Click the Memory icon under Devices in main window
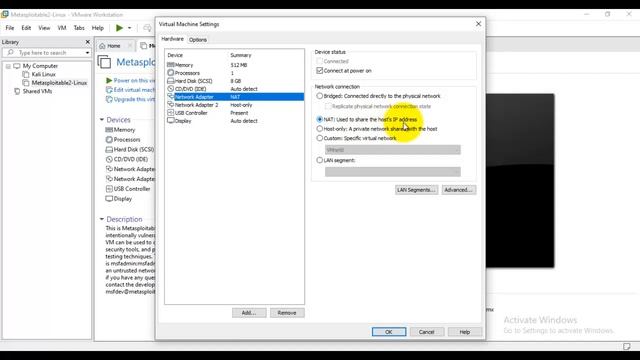640x360 pixels. (x=109, y=130)
